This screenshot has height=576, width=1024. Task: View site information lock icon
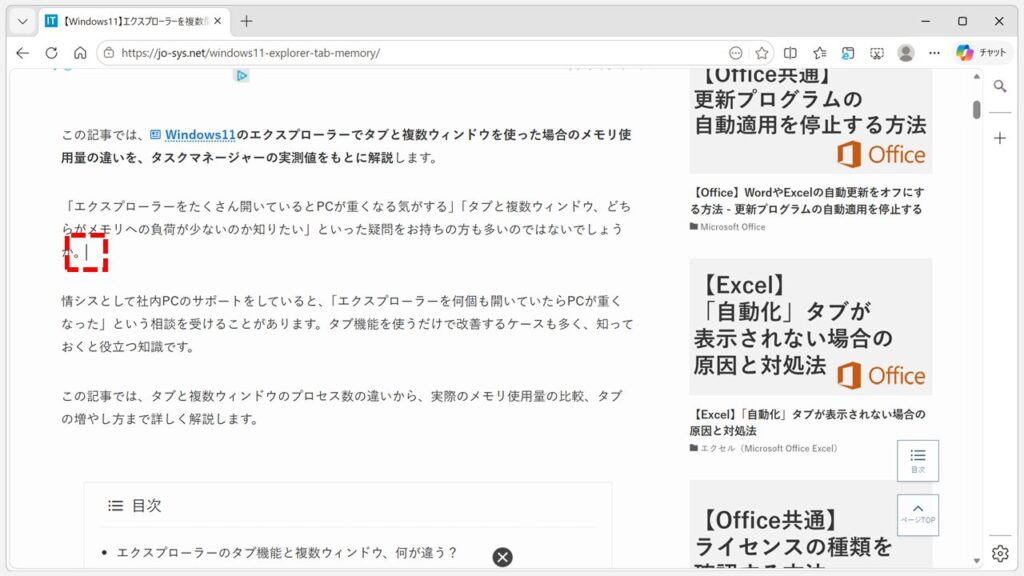(109, 53)
